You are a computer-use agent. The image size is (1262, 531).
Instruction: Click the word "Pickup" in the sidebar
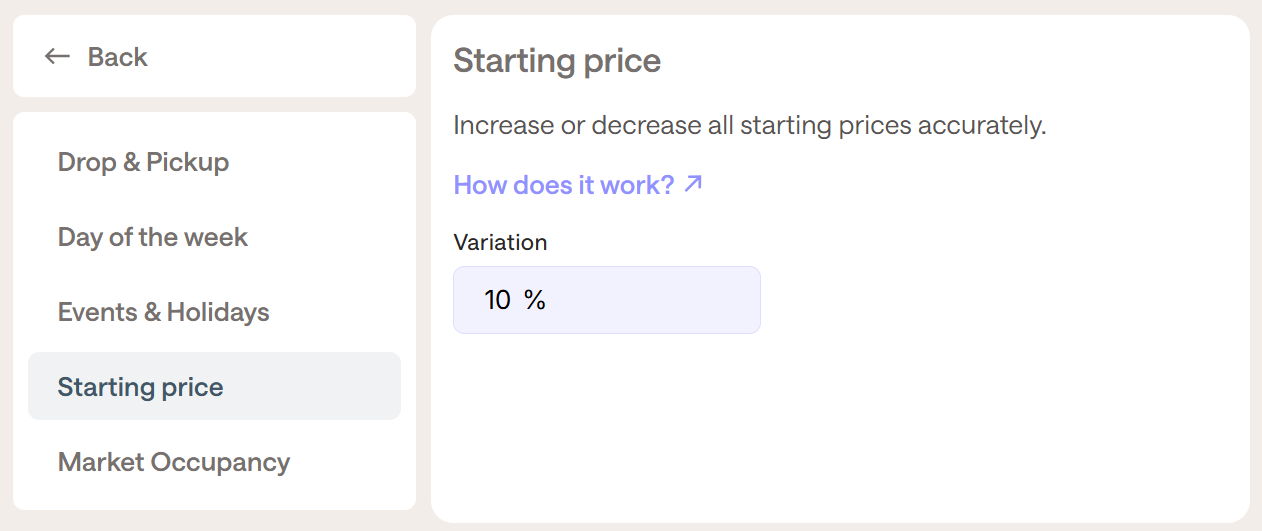coord(188,162)
